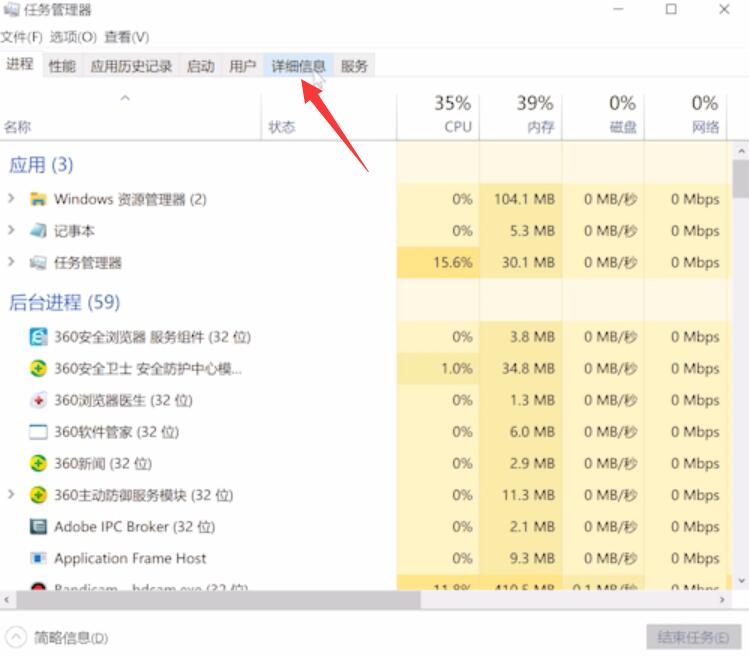Click the 1.0% CPU value
This screenshot has height=658, width=749.
457,368
